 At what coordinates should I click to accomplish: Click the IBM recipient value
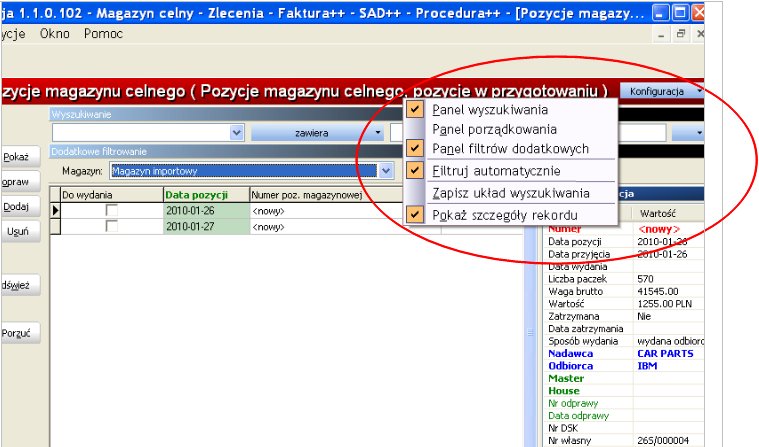647,366
